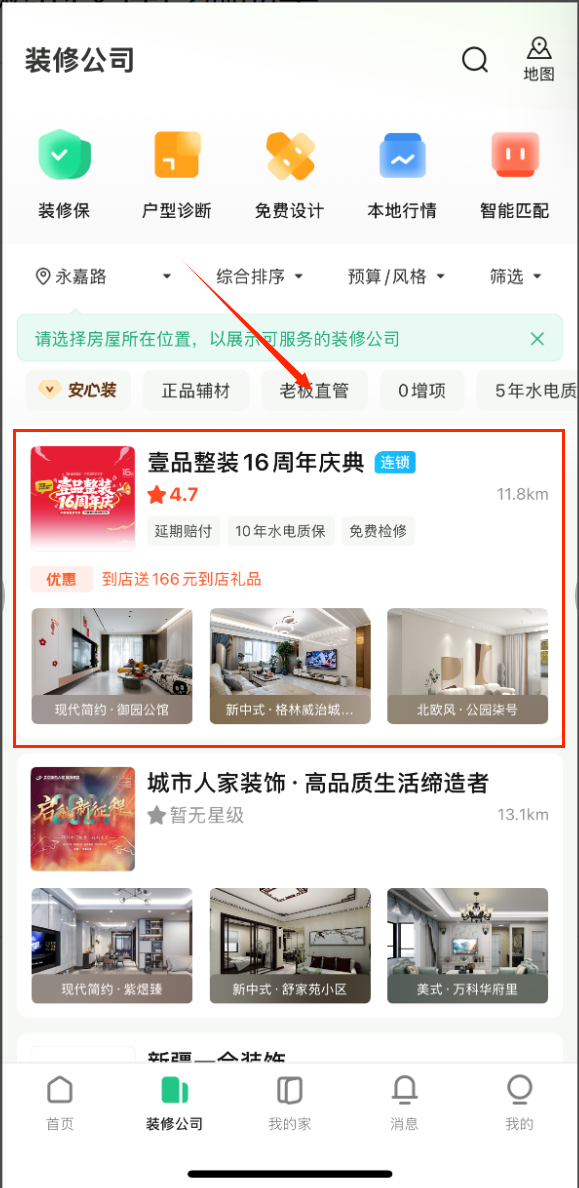The width and height of the screenshot is (579, 1188).
Task: Switch to the 我的家 tab
Action: click(290, 1103)
